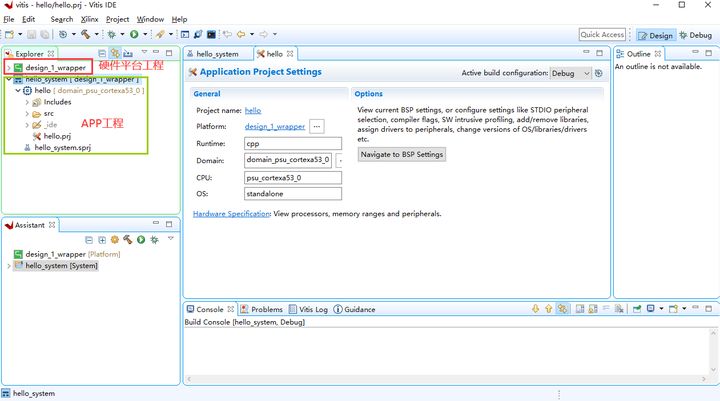Screen dimensions: 720x401
Task: Open Active build configuration dropdown
Action: (570, 73)
